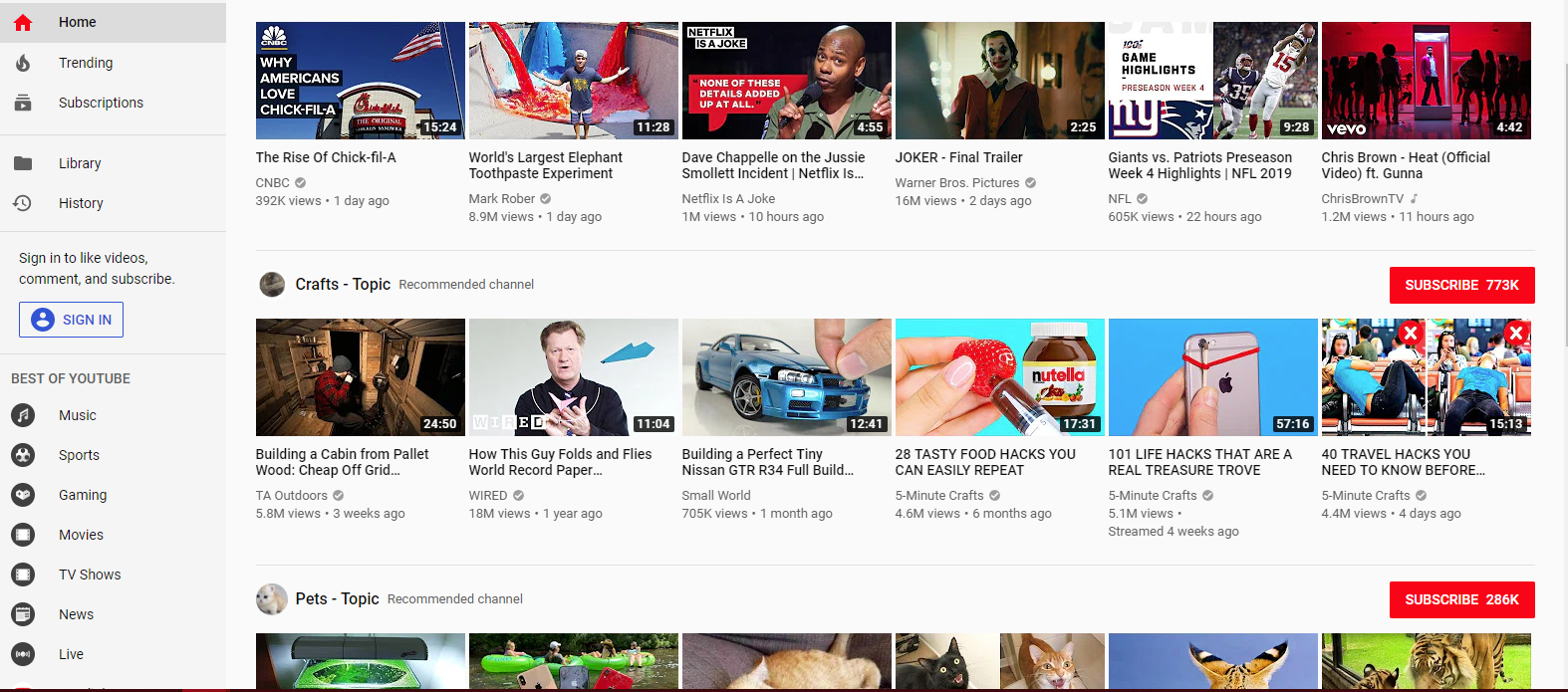This screenshot has width=1568, height=692.
Task: Click the SIGN IN button
Action: [71, 320]
